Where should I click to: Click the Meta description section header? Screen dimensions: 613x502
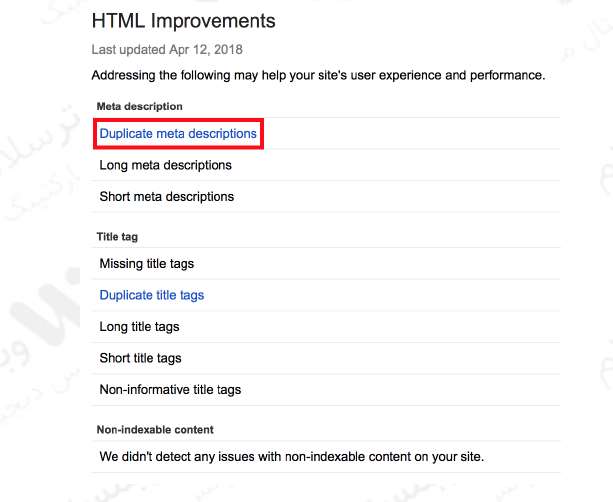coord(139,106)
